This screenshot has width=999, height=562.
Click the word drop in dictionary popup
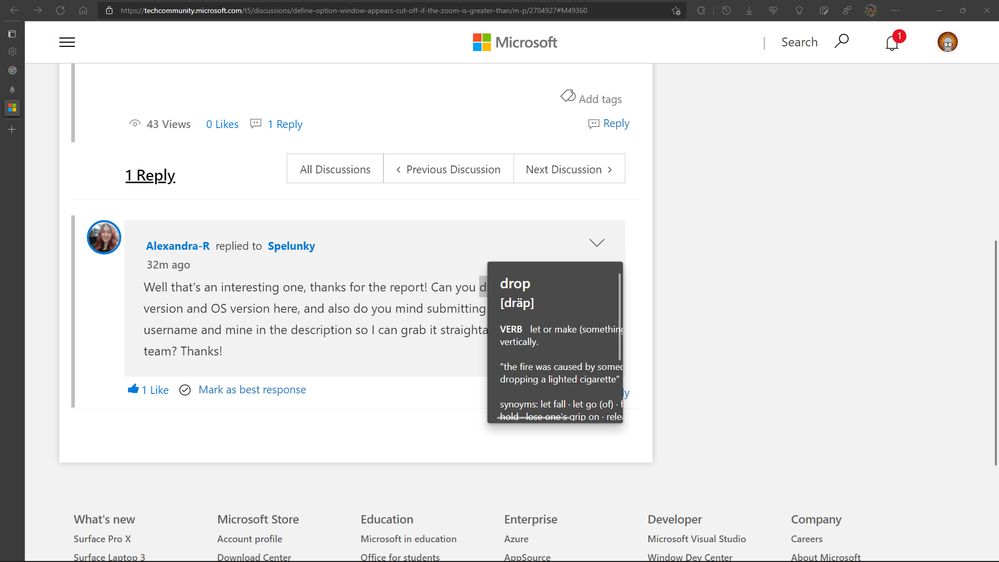(515, 284)
